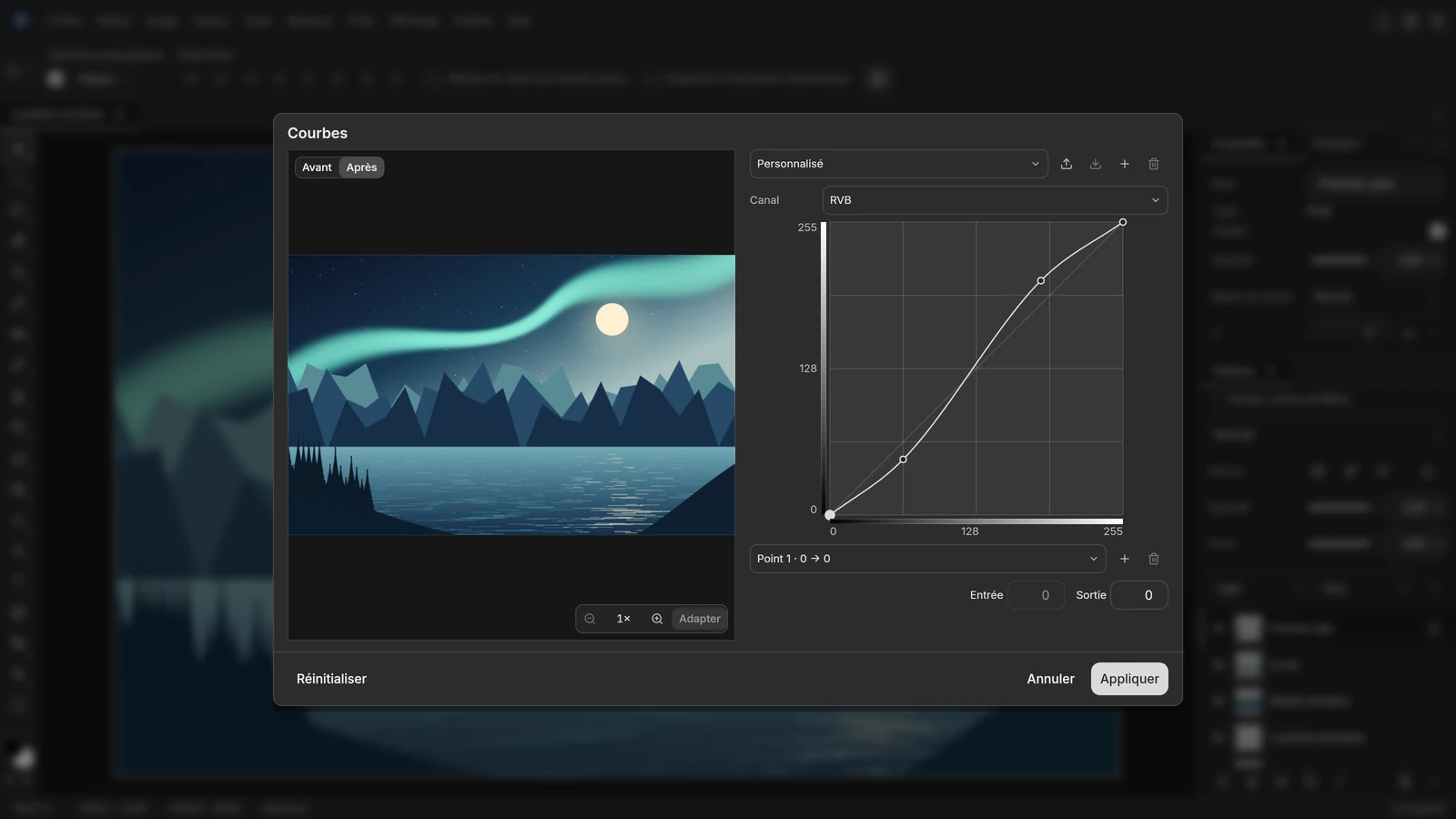
Task: Delete the Personnalisé preset with trash icon
Action: pyautogui.click(x=1154, y=164)
